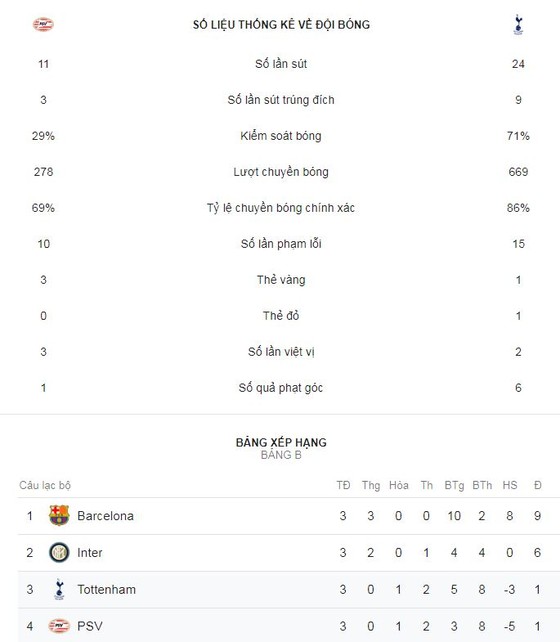
Task: Click the Barcelona club logo in standings
Action: point(59,515)
